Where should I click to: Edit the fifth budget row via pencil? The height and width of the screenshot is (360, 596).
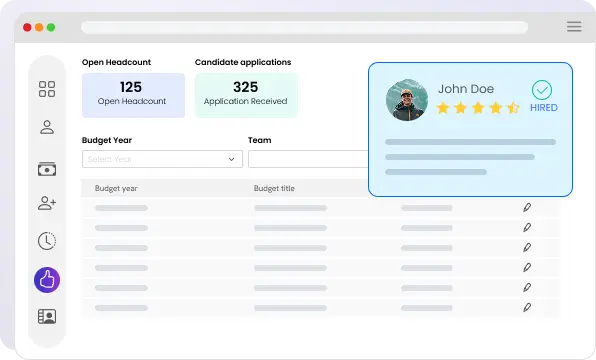click(x=527, y=287)
